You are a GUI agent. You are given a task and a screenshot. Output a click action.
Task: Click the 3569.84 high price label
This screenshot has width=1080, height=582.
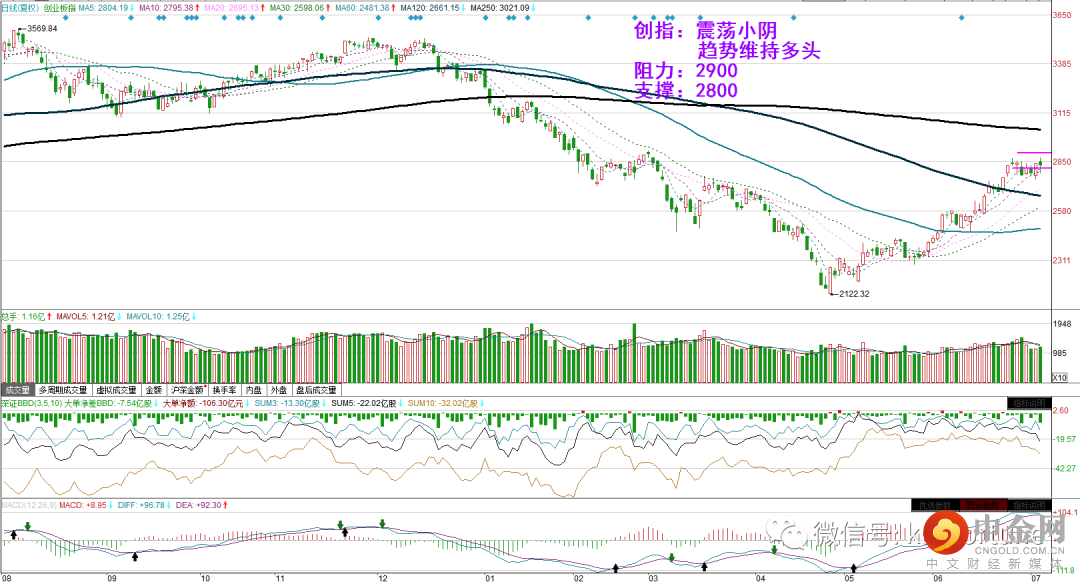click(42, 28)
